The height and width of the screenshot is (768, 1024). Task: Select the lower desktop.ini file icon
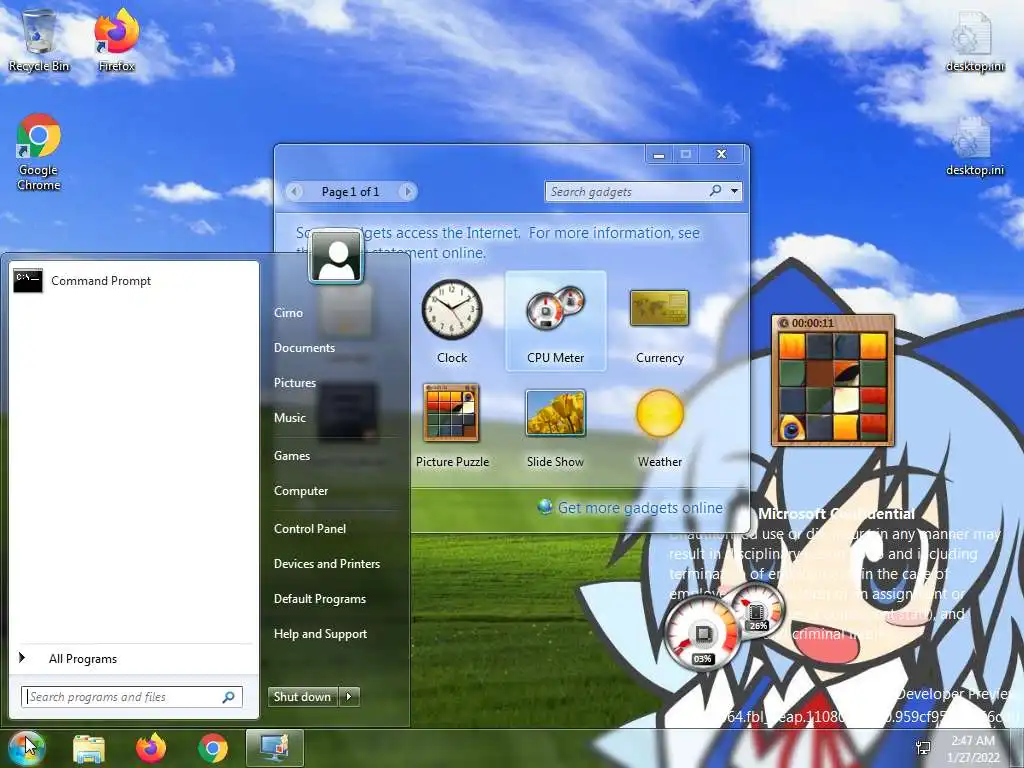click(974, 145)
